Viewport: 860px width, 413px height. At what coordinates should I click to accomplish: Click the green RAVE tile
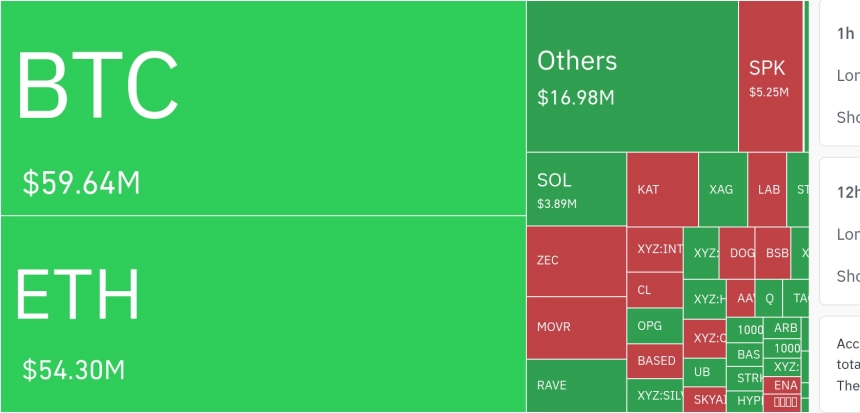[576, 385]
